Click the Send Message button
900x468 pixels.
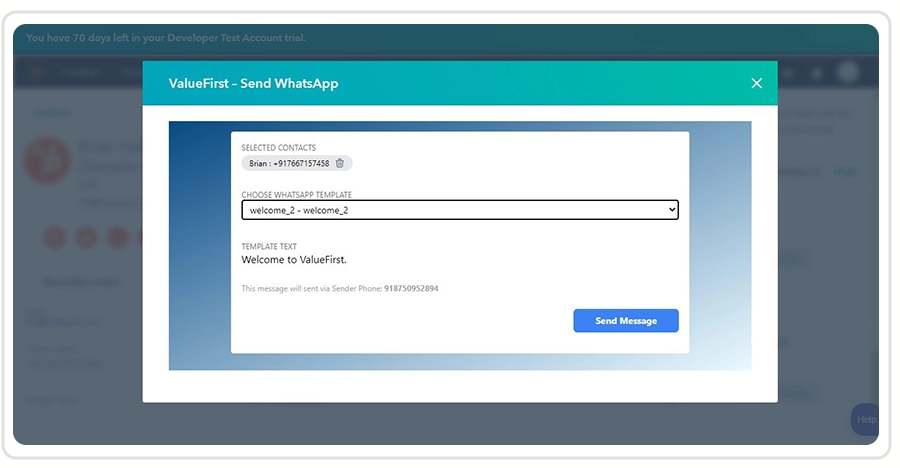[626, 320]
